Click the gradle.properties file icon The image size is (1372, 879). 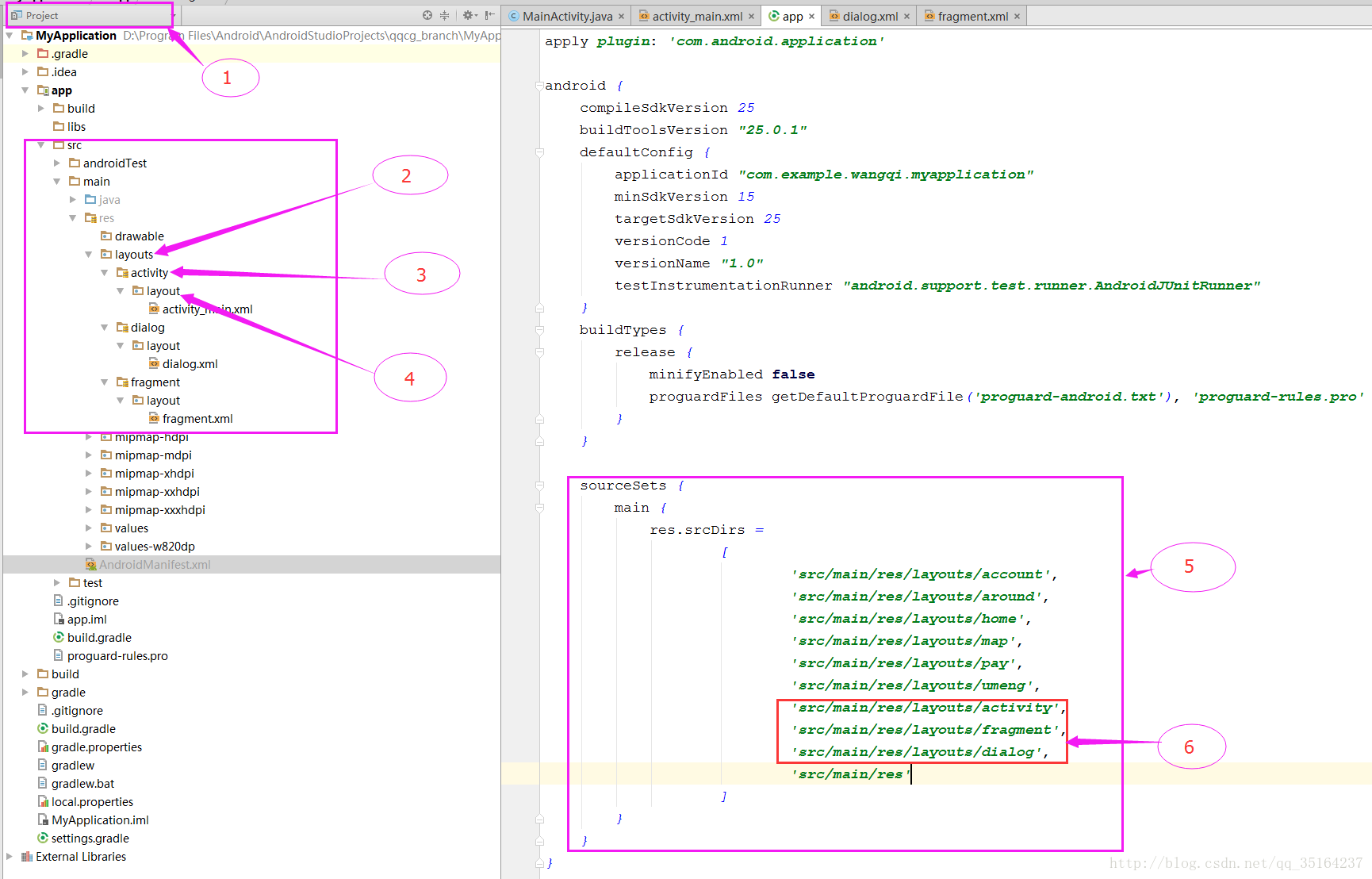pyautogui.click(x=43, y=747)
